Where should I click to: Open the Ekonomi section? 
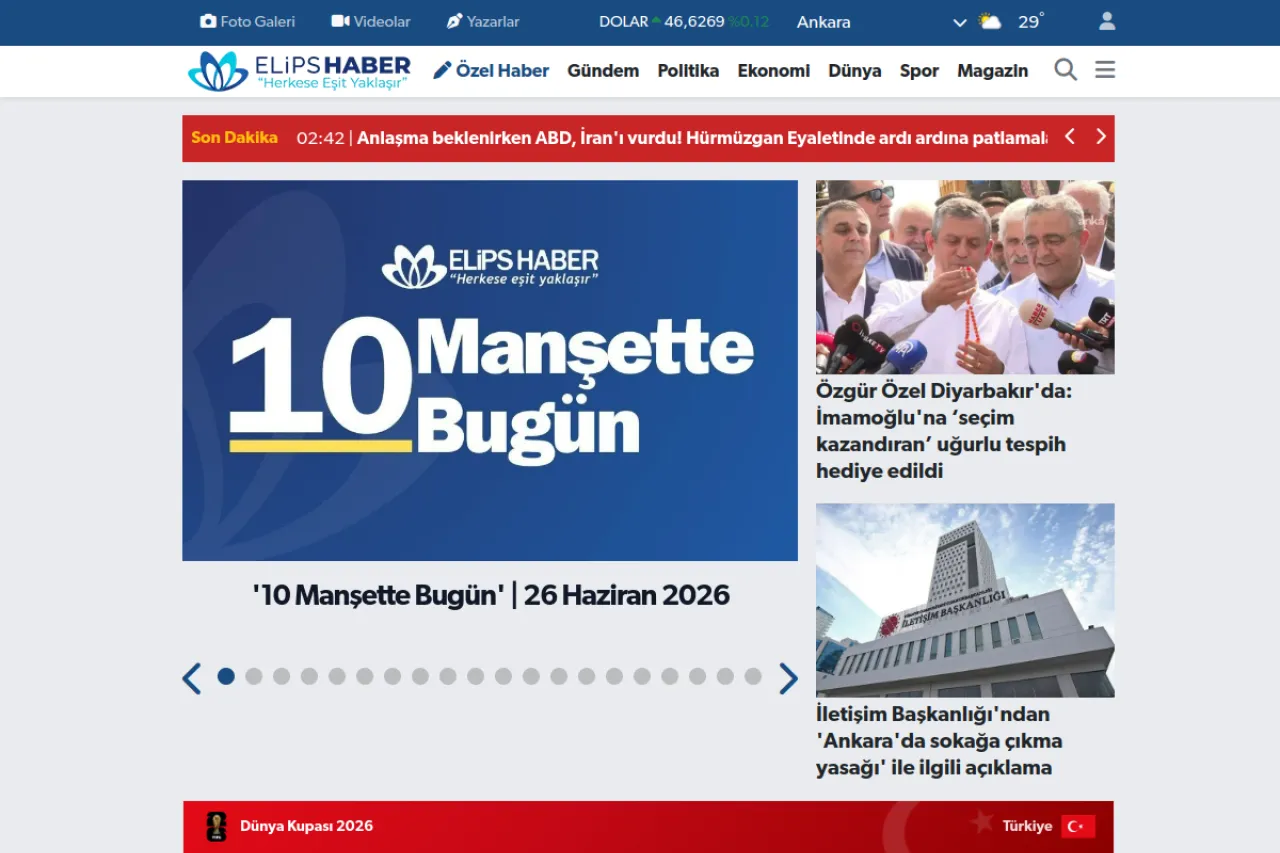click(x=774, y=70)
